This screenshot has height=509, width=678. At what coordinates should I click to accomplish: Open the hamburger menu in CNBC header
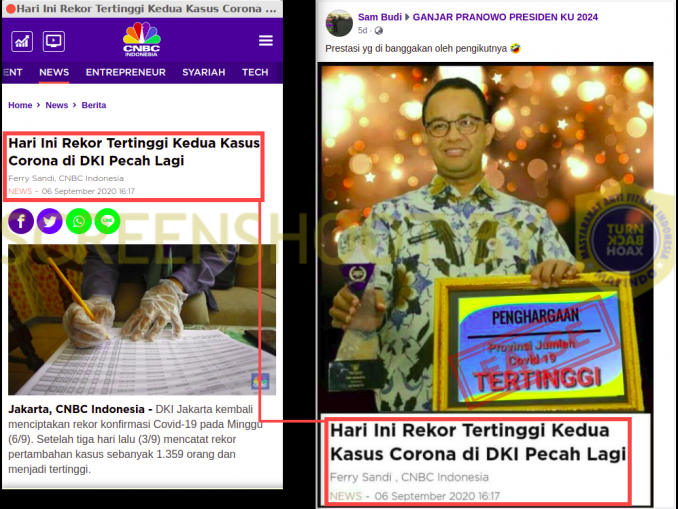click(x=265, y=41)
